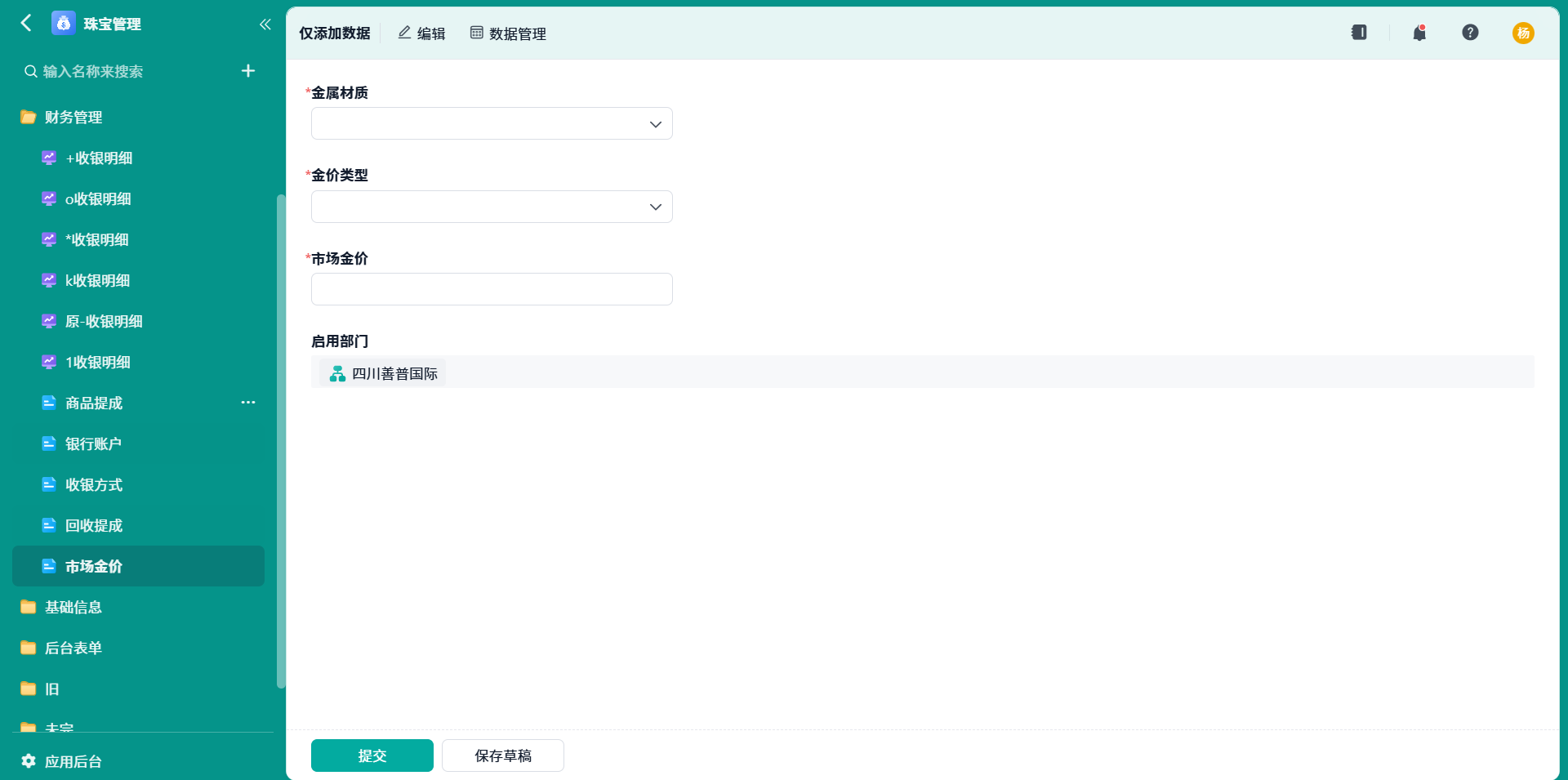
Task: Focus the 市场金价 input field
Action: 492,289
